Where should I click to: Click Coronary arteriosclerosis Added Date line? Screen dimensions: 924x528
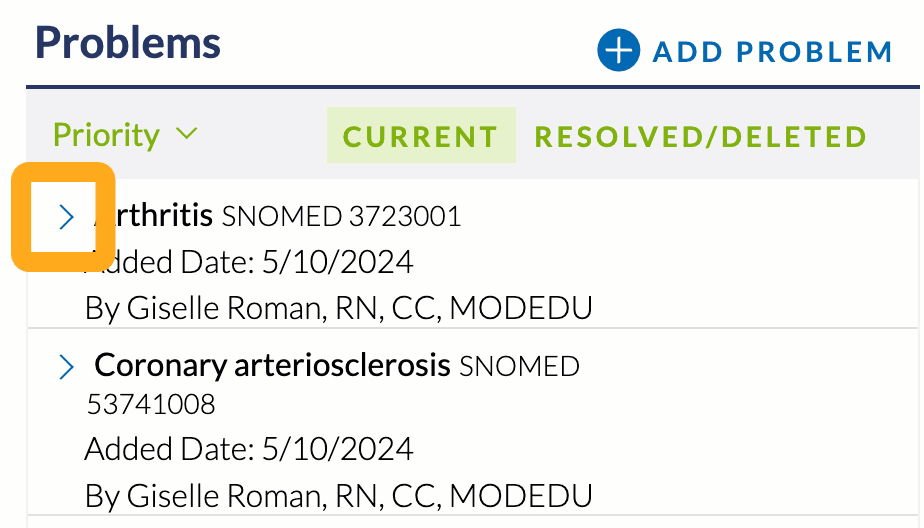(249, 449)
